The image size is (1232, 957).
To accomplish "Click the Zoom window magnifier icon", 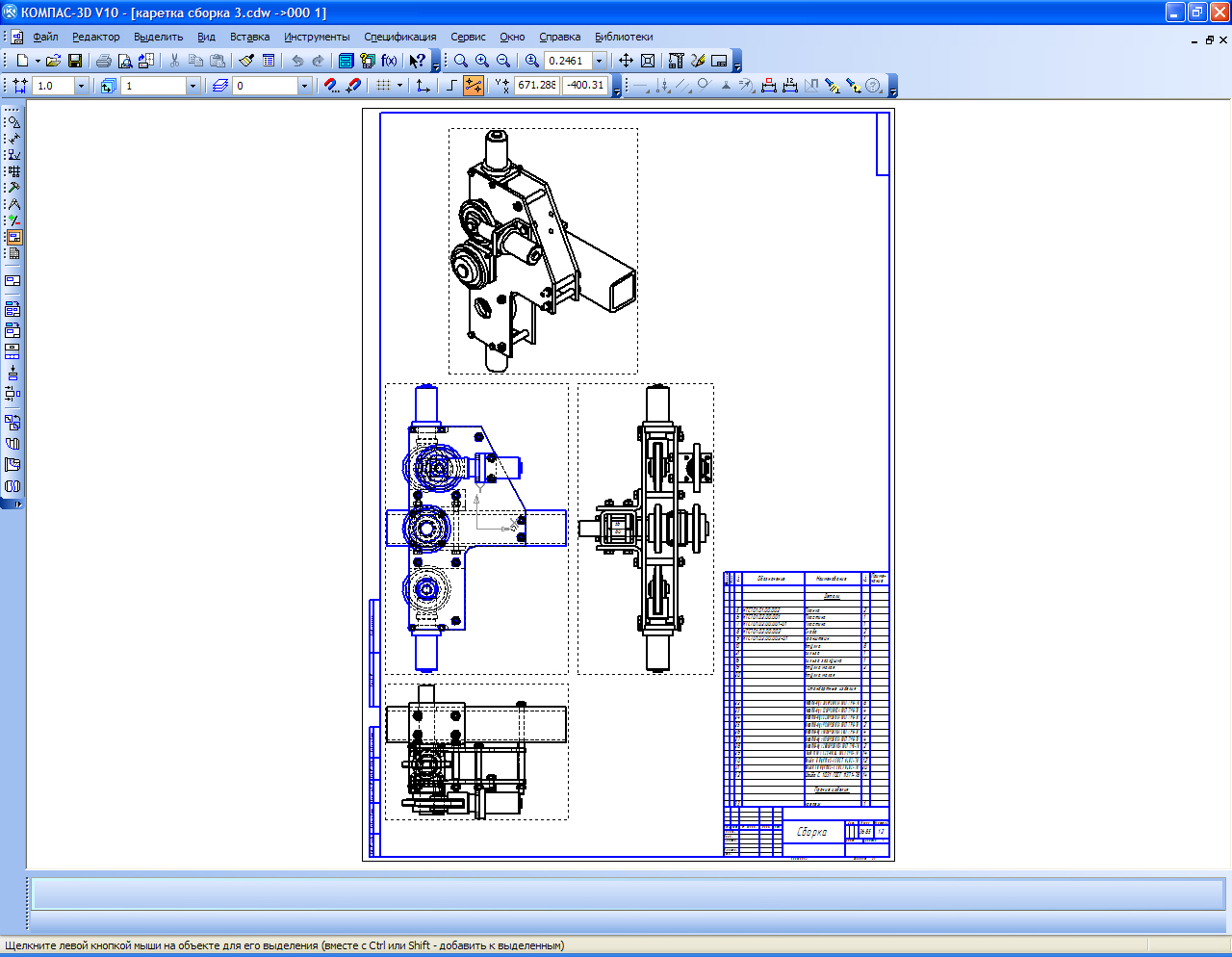I will [461, 61].
